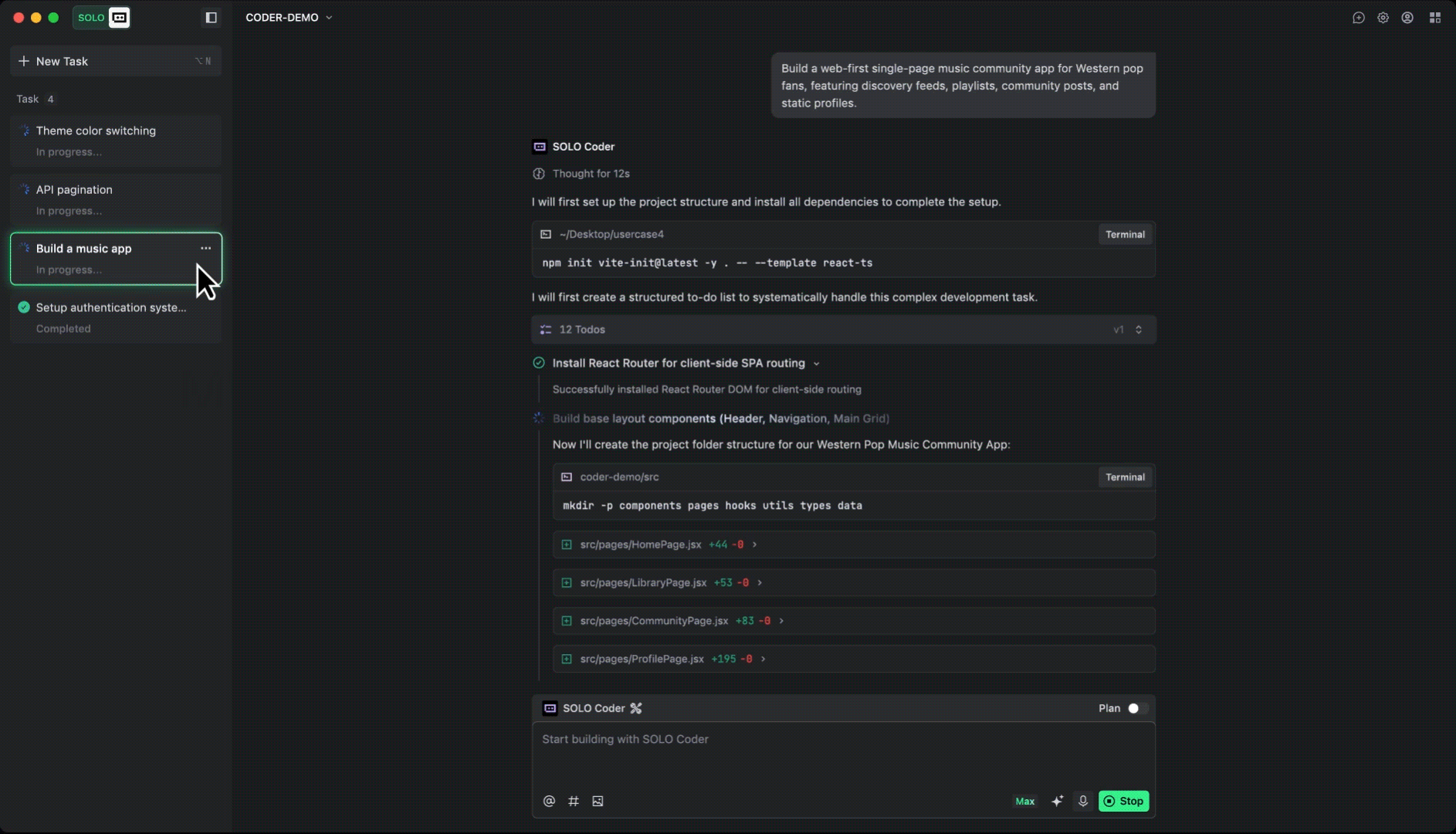Image resolution: width=1456 pixels, height=834 pixels.
Task: Expand the src/pages/HomePage.jsx file diff
Action: (x=753, y=544)
